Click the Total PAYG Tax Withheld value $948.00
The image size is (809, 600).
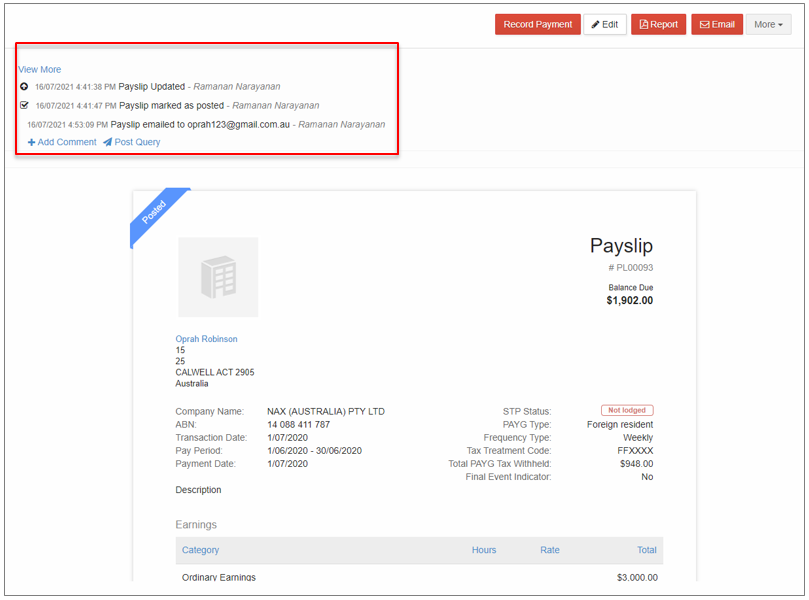[x=636, y=464]
